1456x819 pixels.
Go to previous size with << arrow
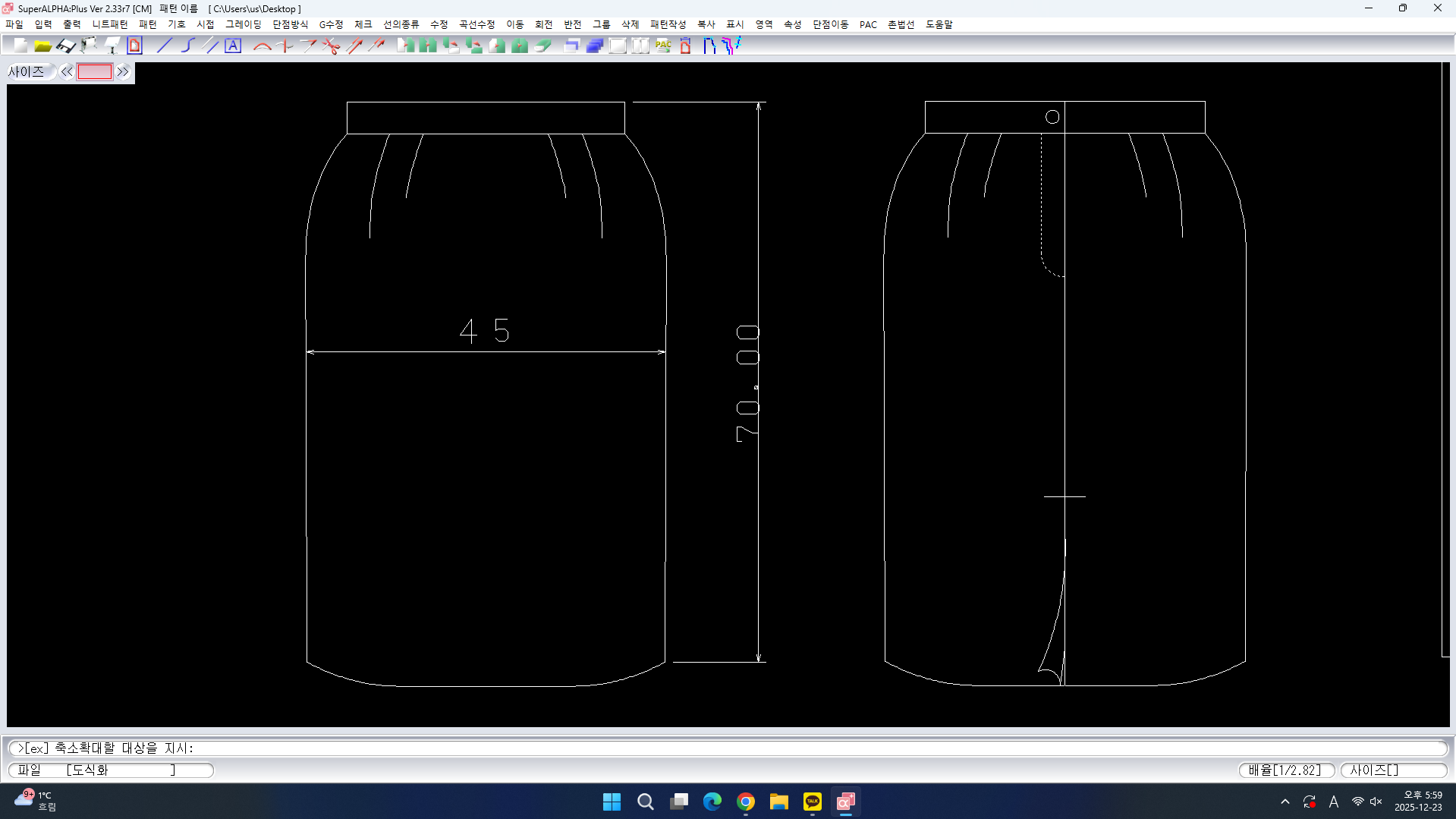pos(67,72)
